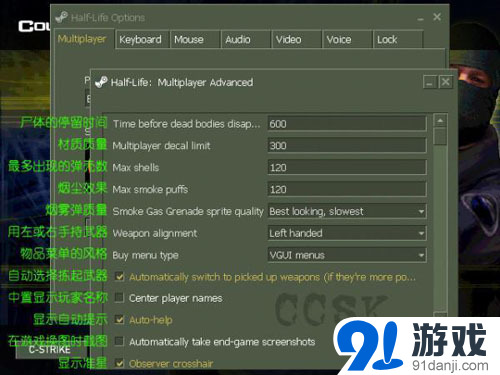Close the Half-Life Options window
This screenshot has width=500, height=375.
point(437,17)
